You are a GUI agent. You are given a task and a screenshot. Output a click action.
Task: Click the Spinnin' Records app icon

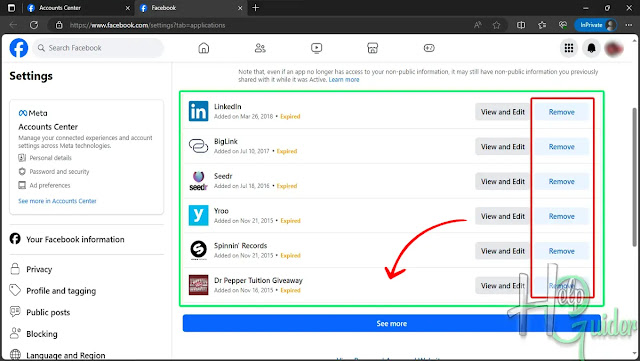[x=198, y=250]
